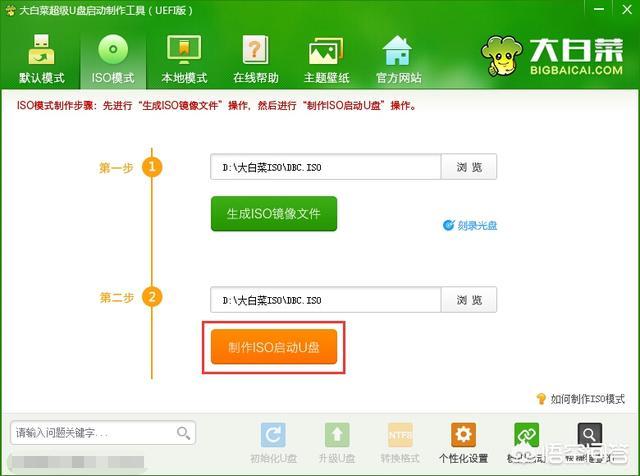The image size is (640, 476).
Task: Minimize the 大白菜 window
Action: click(x=599, y=9)
